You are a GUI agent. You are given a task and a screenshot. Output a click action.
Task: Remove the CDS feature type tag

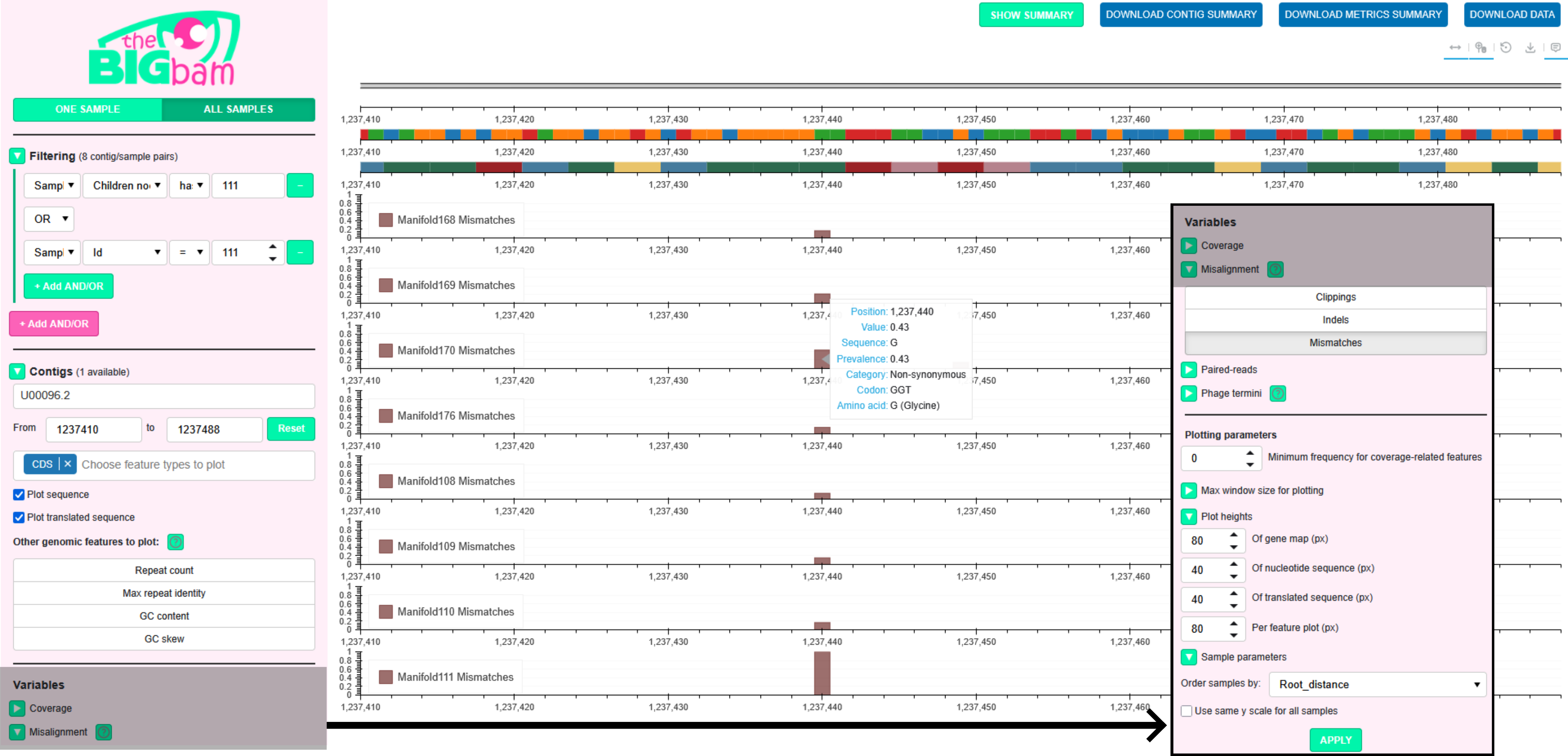tap(67, 464)
